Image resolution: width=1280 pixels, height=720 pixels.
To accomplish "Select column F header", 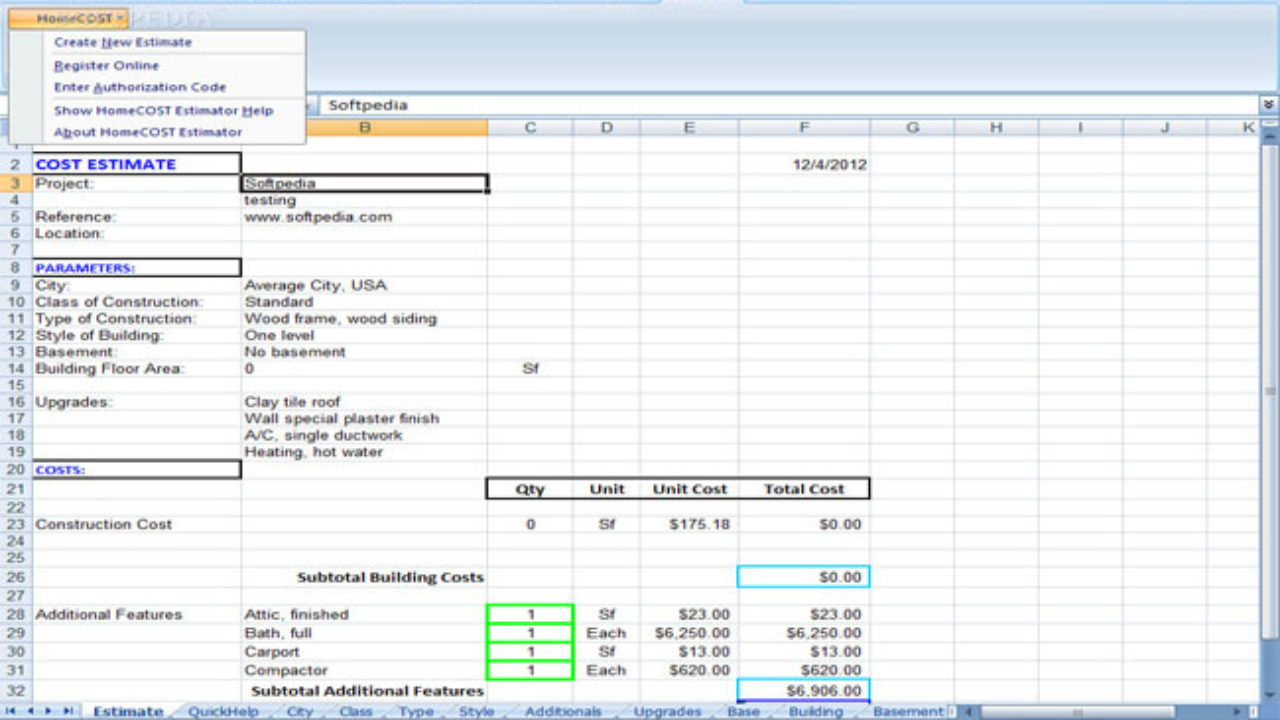I will (x=804, y=128).
